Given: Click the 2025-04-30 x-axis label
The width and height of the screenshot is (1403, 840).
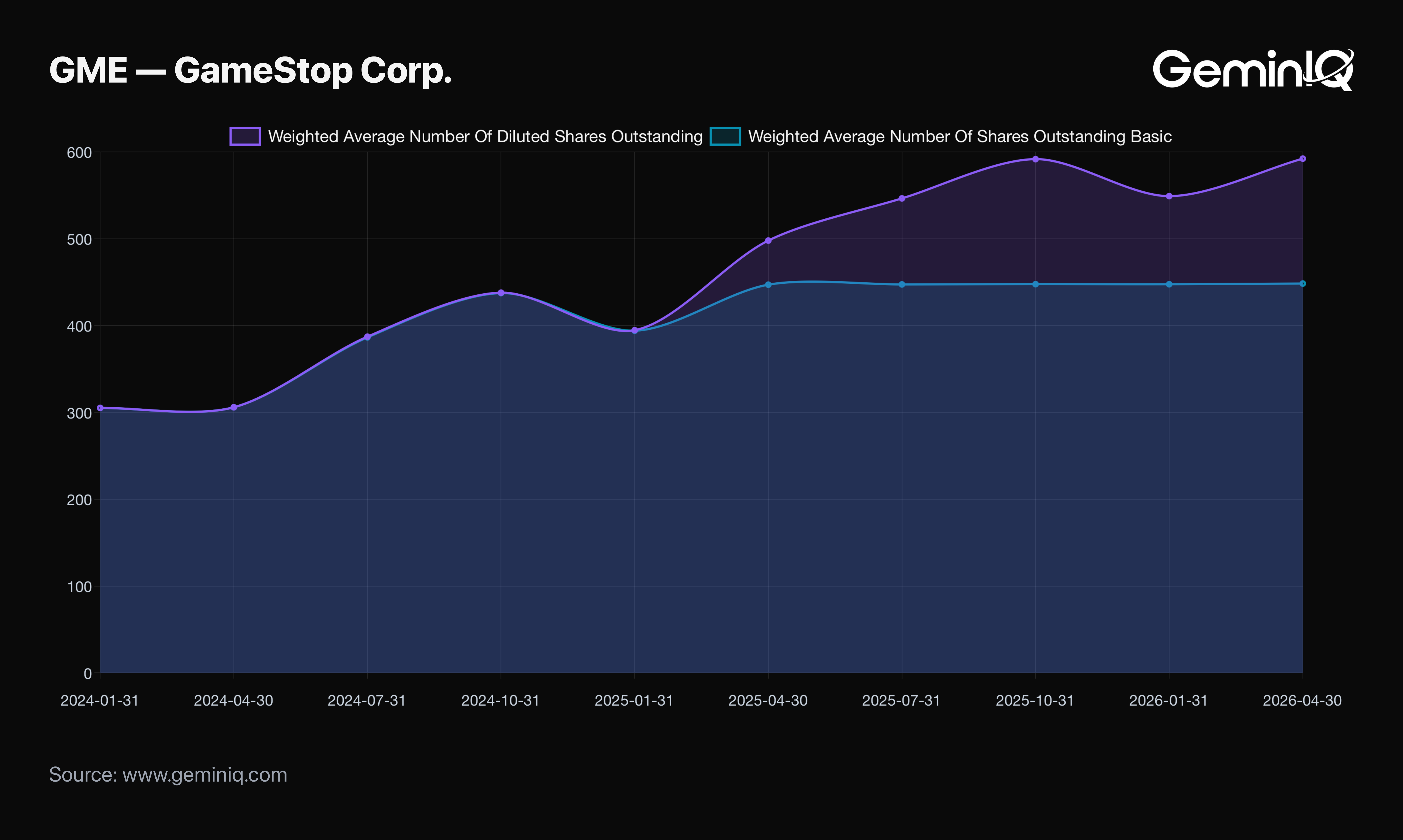Looking at the screenshot, I should (x=768, y=701).
